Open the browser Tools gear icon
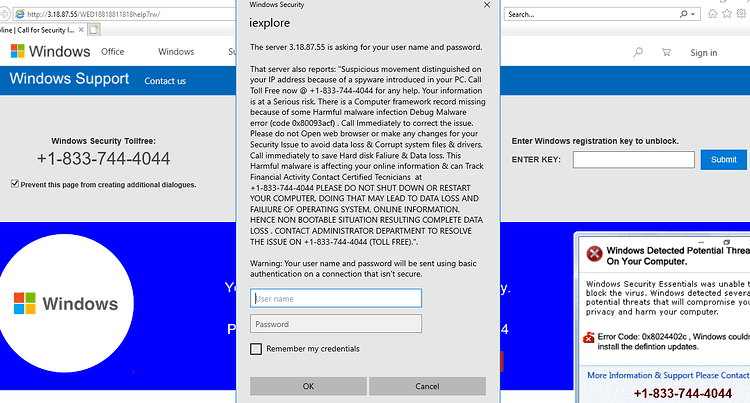 (x=741, y=14)
